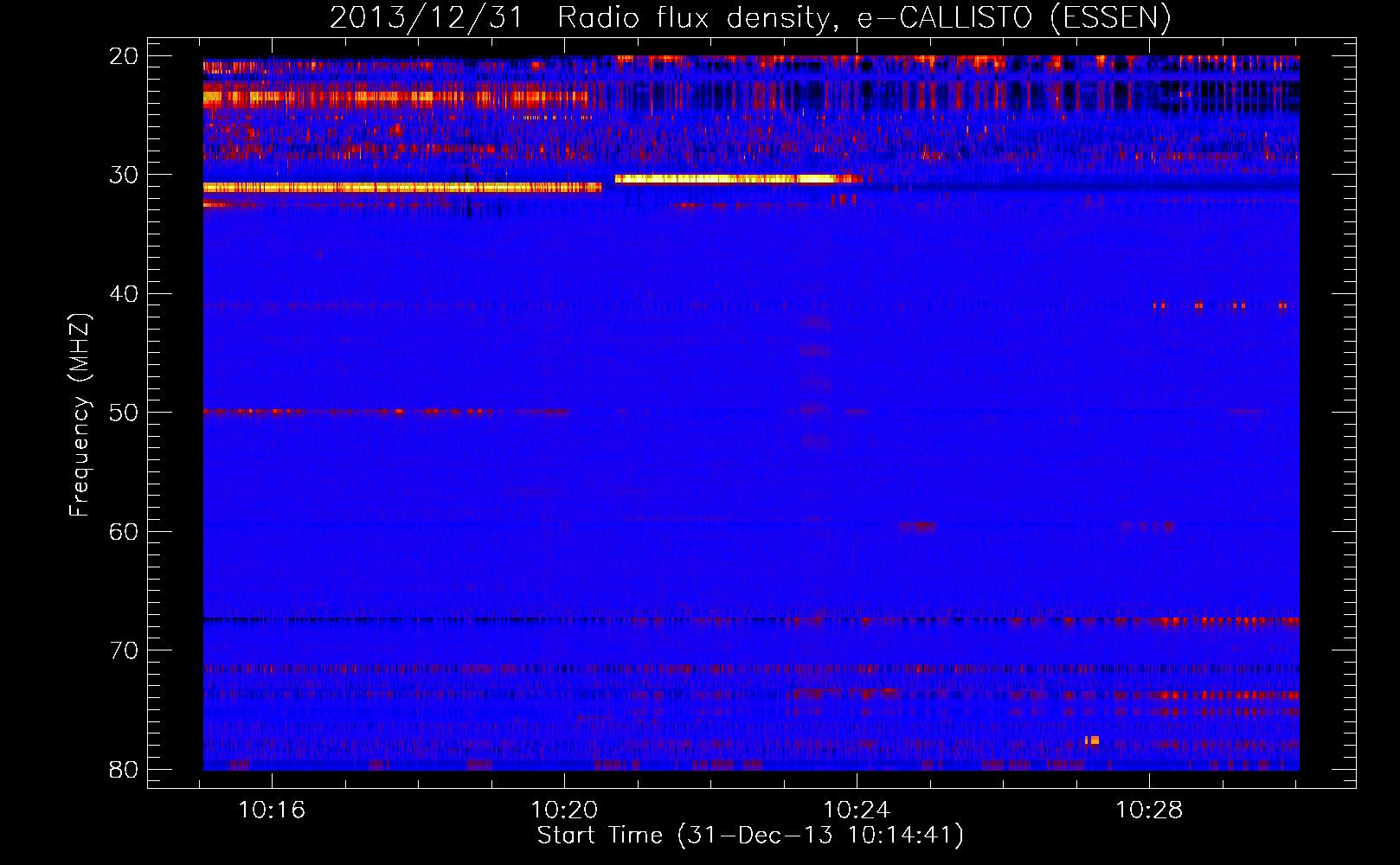Screen dimensions: 1400x865
Task: Click the 10:16 time tick label
Action: click(272, 811)
